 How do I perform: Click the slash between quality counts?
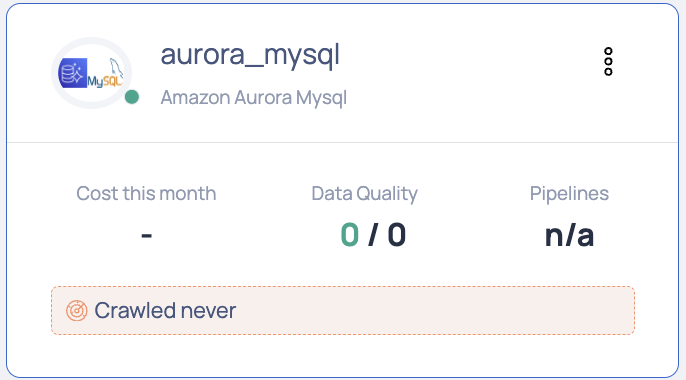coord(373,235)
